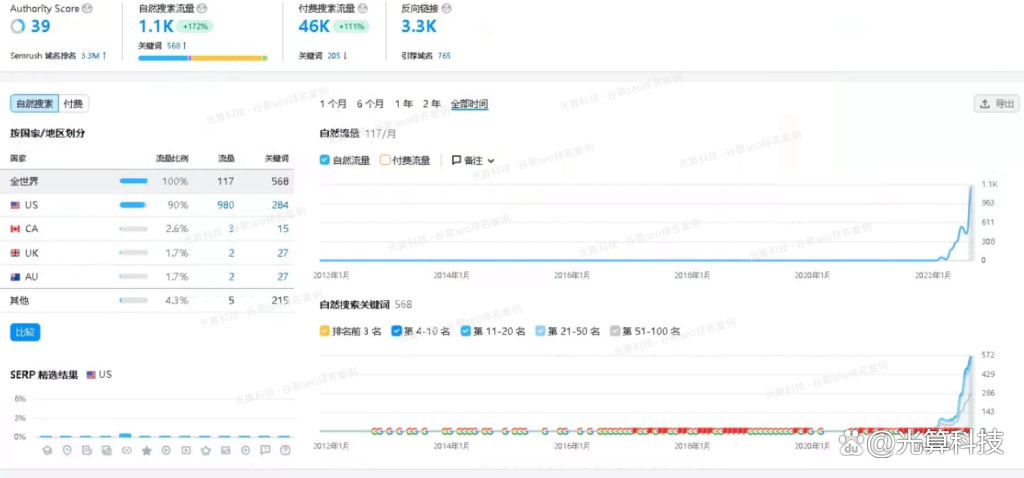The image size is (1024, 478).
Task: Click the news document SERP icon
Action: pos(87,451)
